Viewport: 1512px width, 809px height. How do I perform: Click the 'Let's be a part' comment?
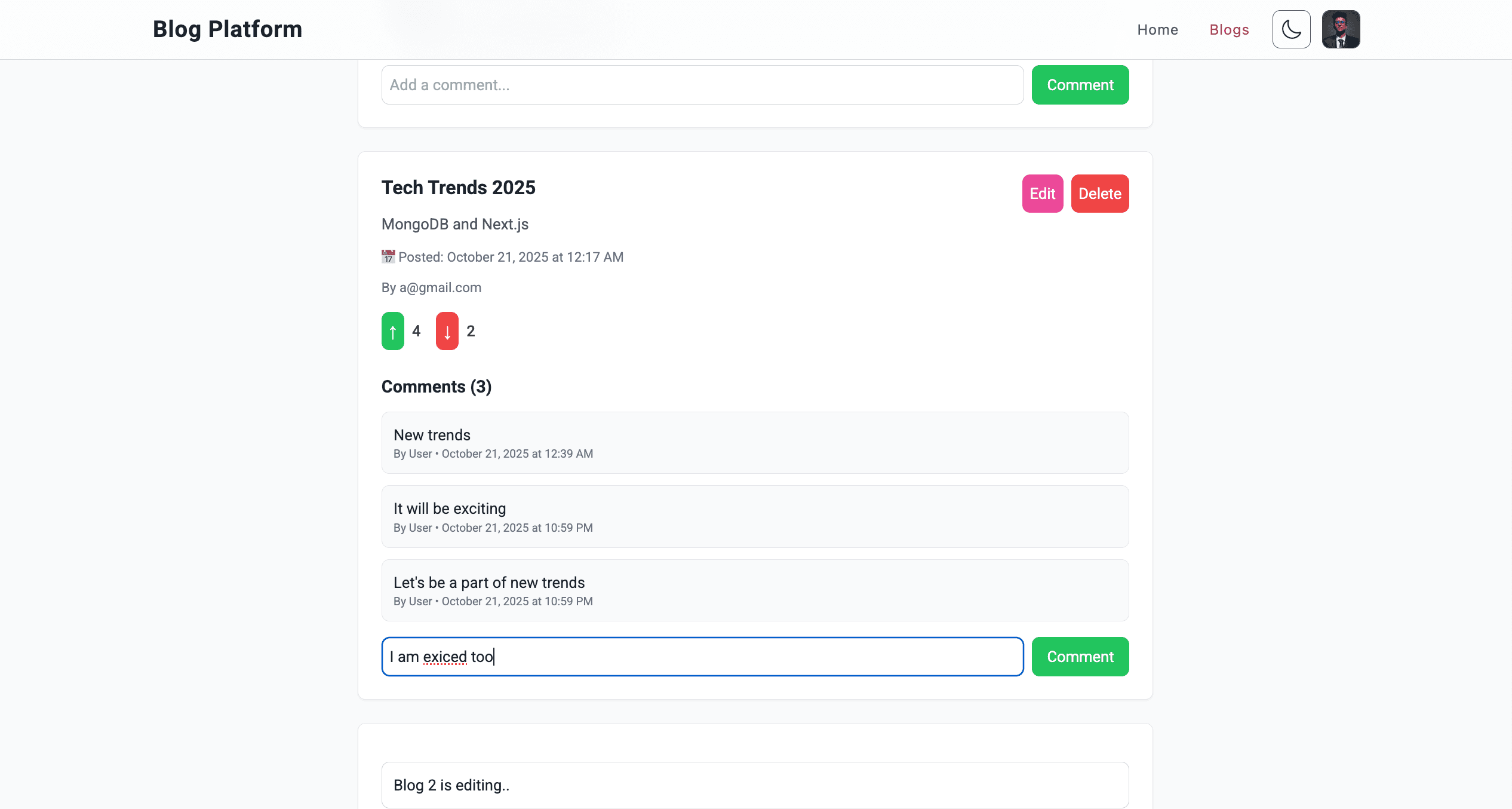(755, 590)
